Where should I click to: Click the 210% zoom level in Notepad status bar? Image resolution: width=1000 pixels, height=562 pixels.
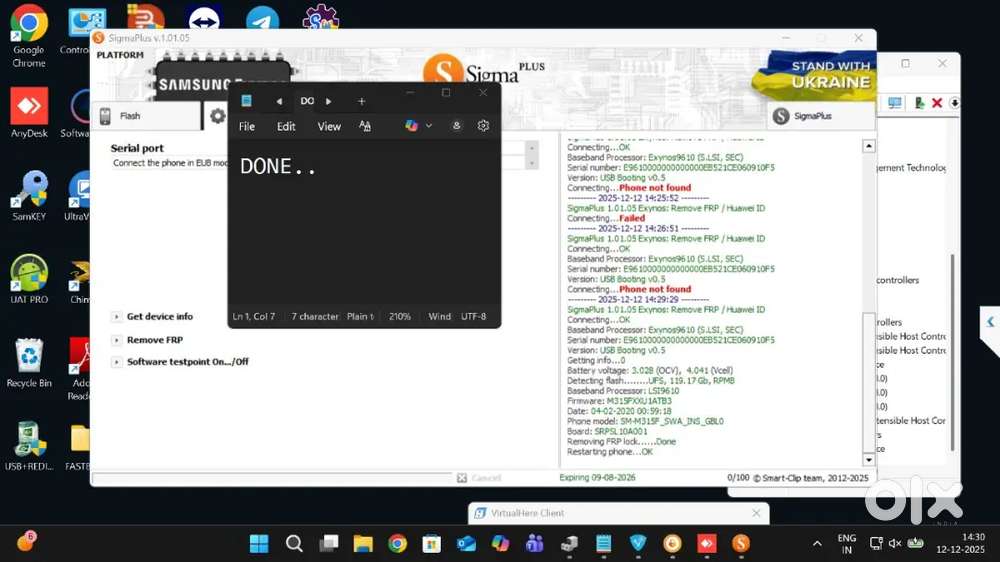tap(400, 316)
